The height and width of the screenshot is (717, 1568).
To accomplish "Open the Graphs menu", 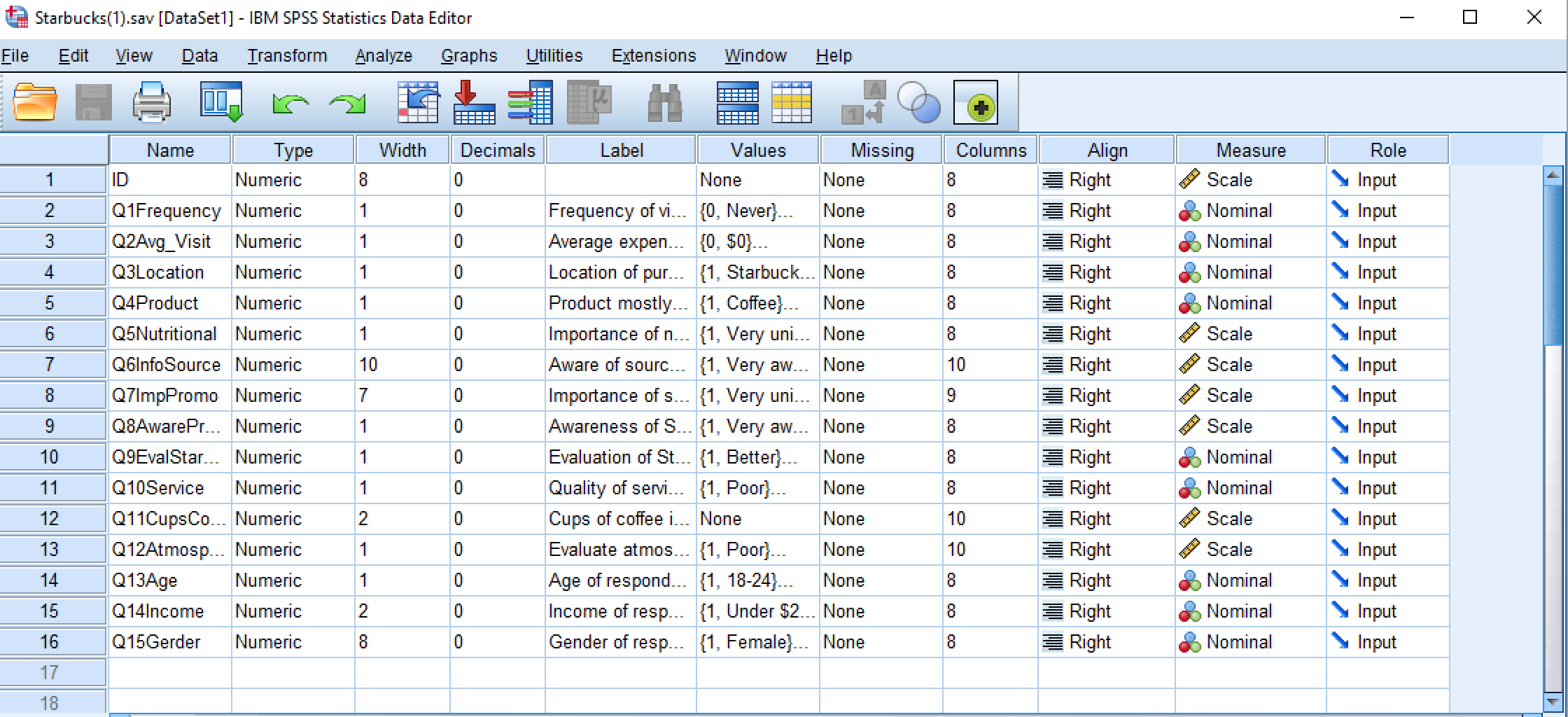I will click(x=469, y=55).
